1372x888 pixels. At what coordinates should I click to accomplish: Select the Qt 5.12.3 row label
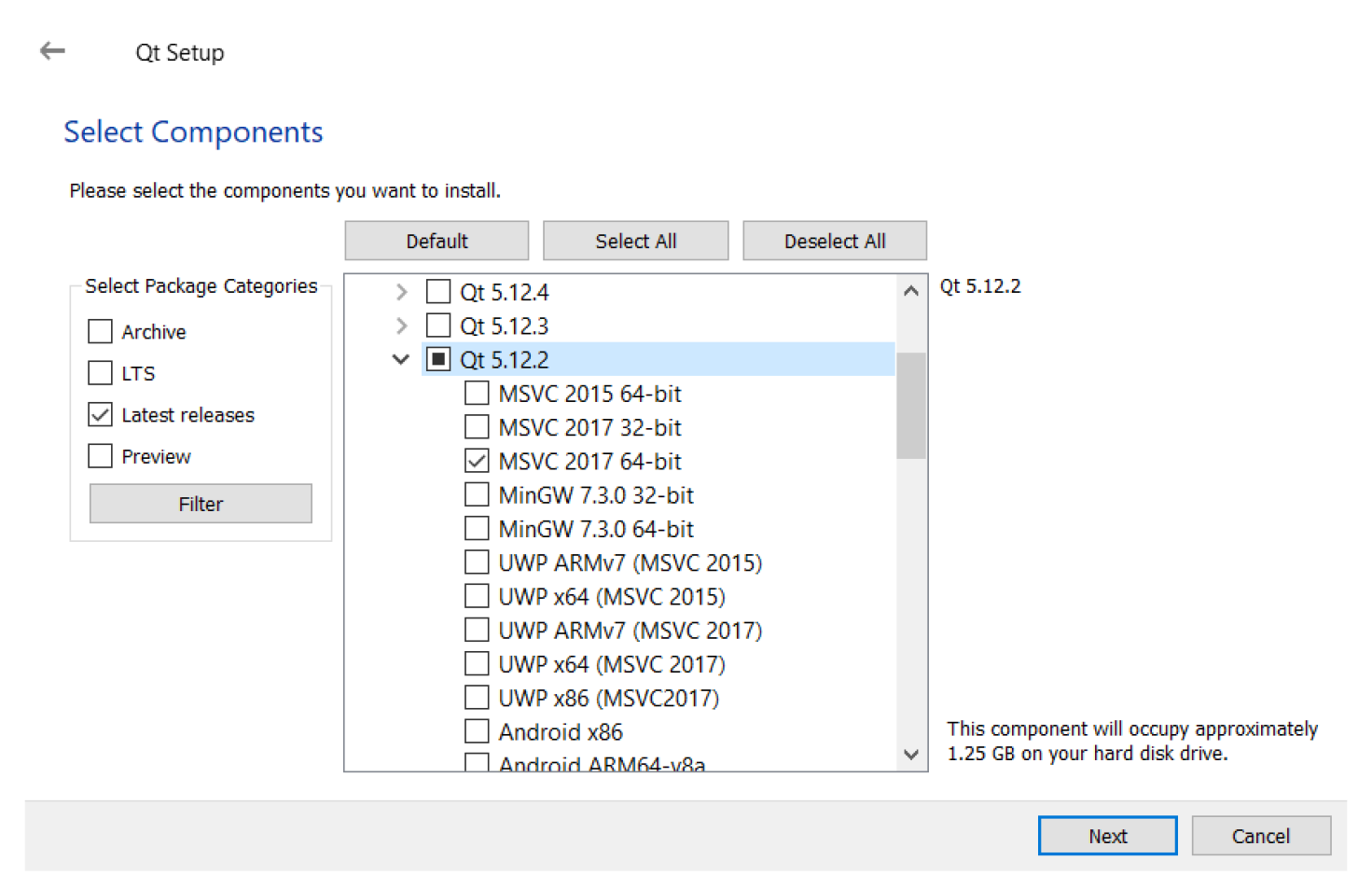point(505,326)
